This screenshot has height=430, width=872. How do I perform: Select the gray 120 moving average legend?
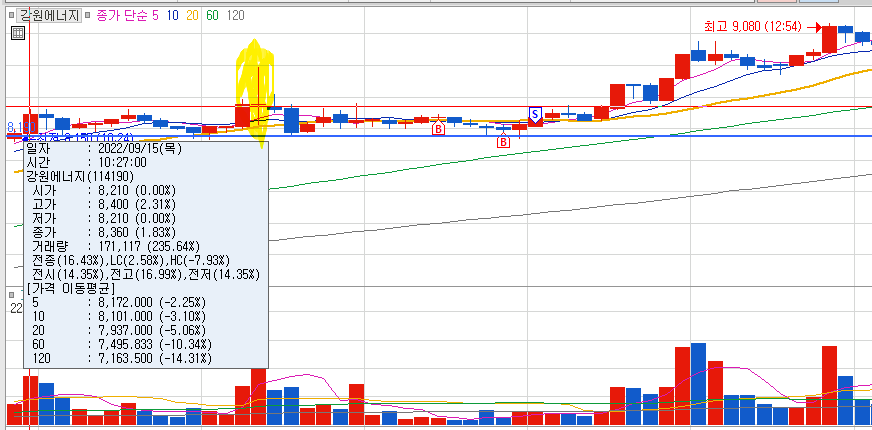tap(235, 16)
